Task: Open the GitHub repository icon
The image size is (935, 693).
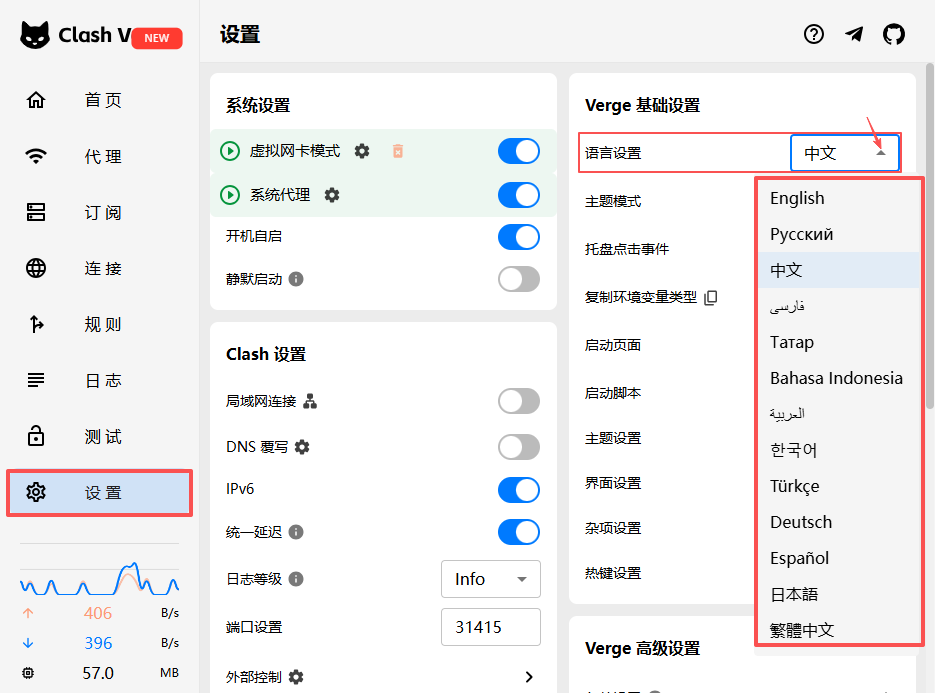Action: (893, 35)
